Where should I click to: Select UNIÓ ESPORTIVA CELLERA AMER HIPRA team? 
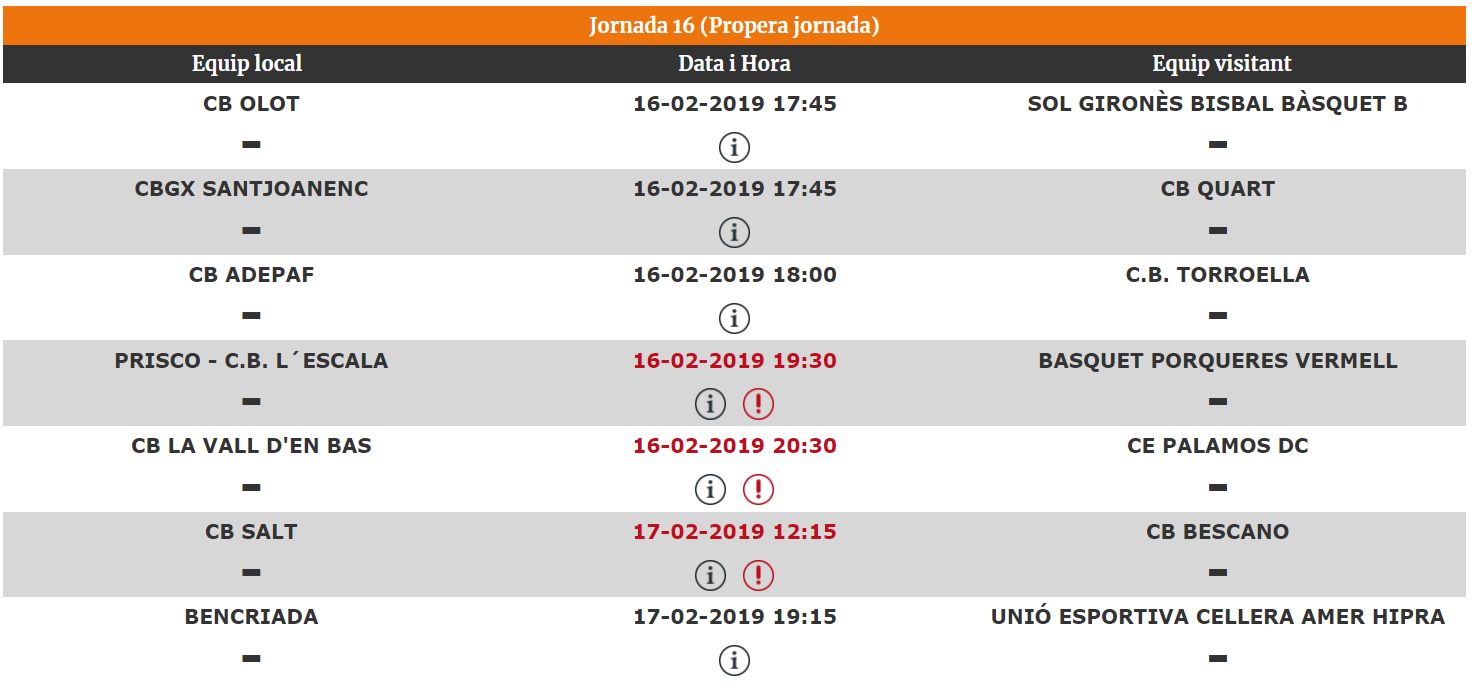coord(1217,617)
